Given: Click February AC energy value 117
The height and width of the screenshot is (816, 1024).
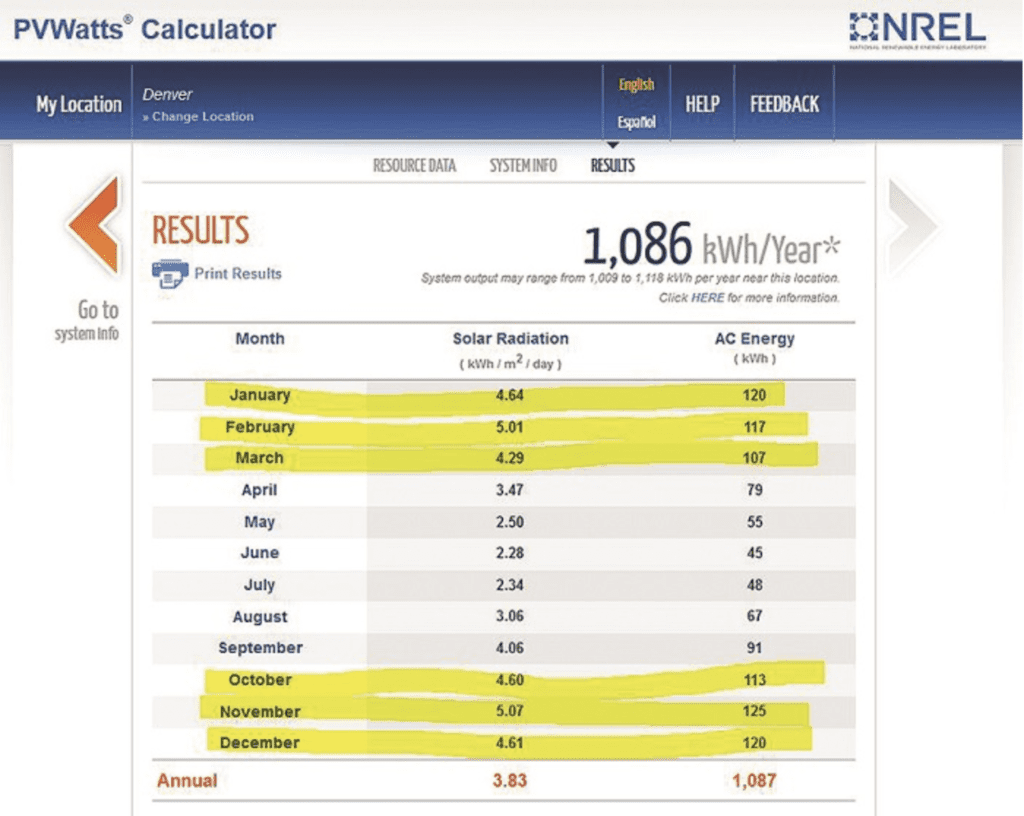Looking at the screenshot, I should 754,428.
